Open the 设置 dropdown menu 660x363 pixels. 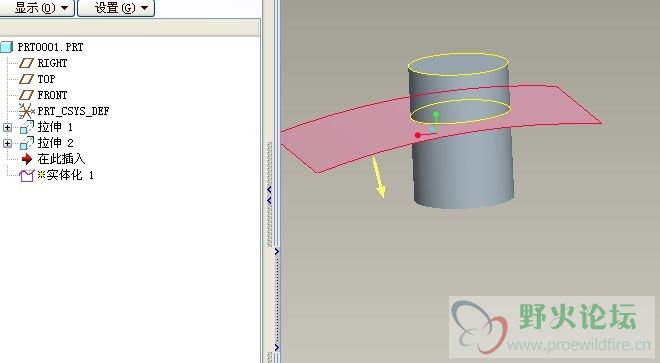coord(116,8)
